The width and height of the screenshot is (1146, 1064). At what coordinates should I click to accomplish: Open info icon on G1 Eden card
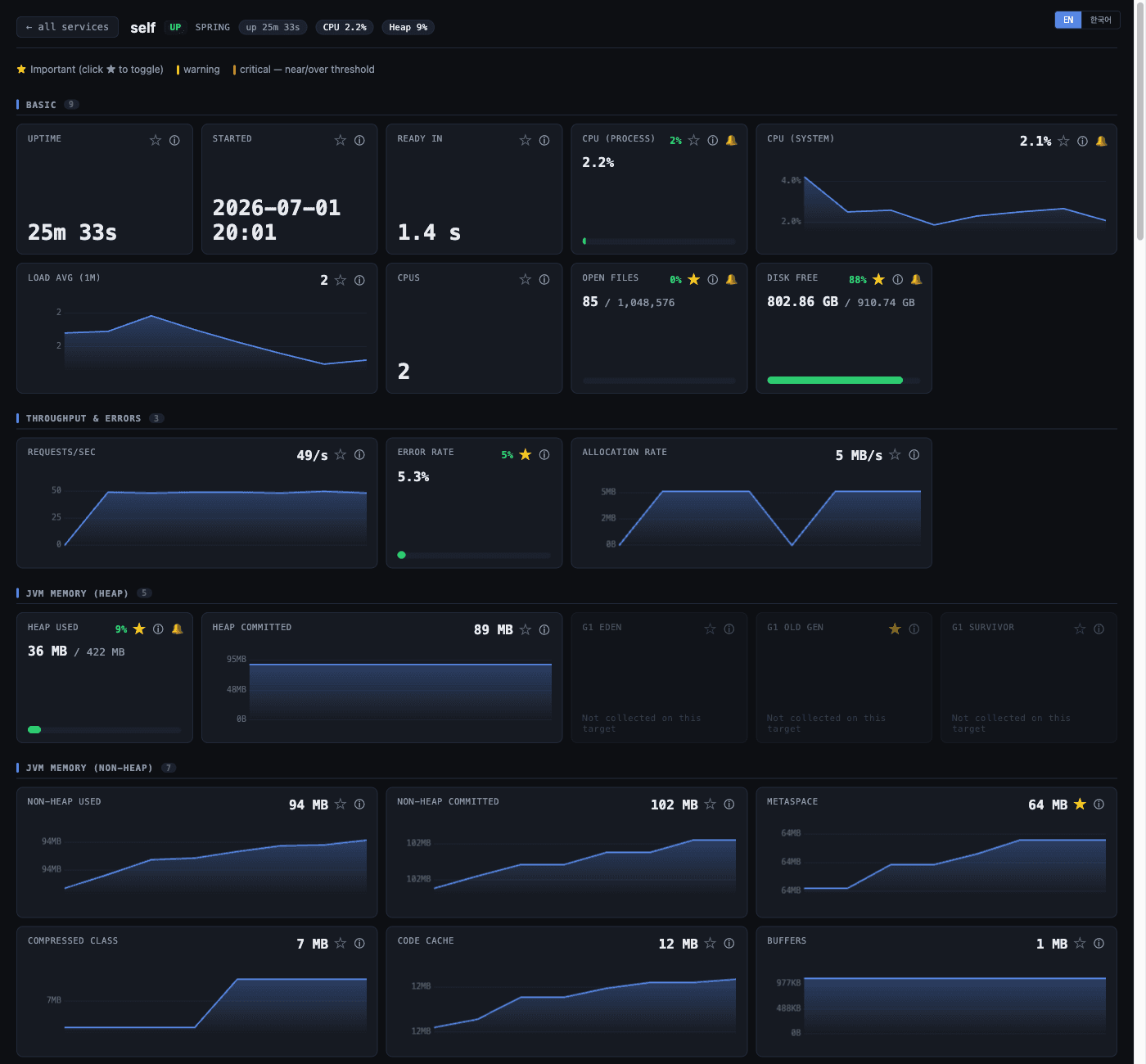[x=729, y=629]
